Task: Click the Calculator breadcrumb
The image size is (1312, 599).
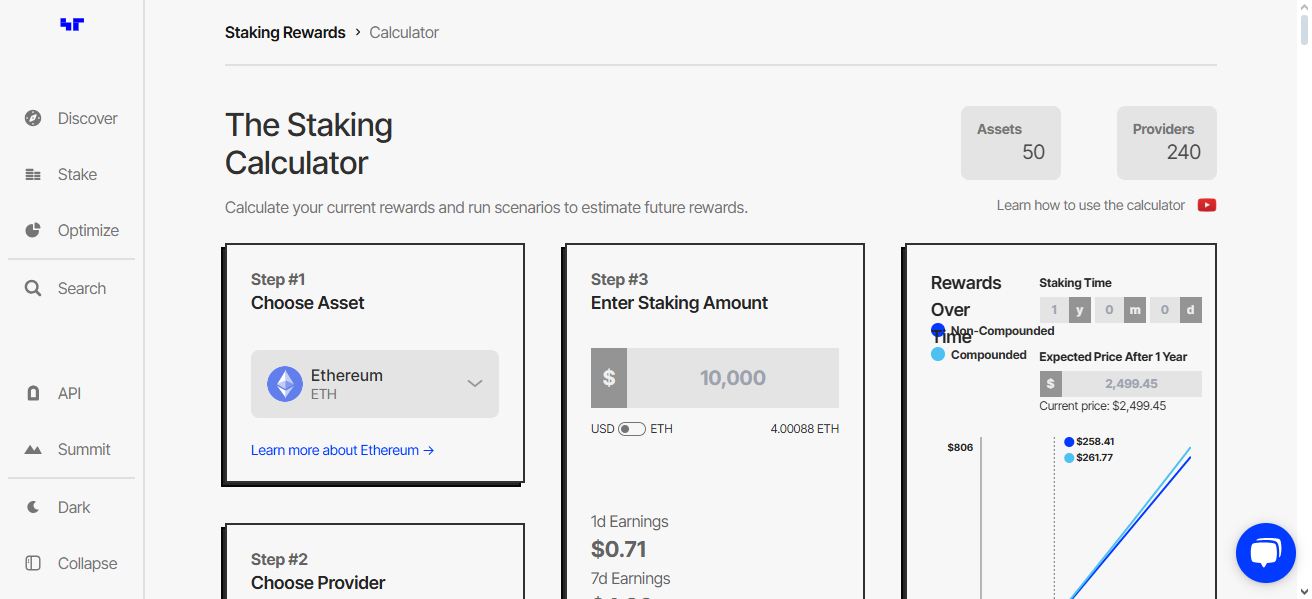Action: pos(404,32)
